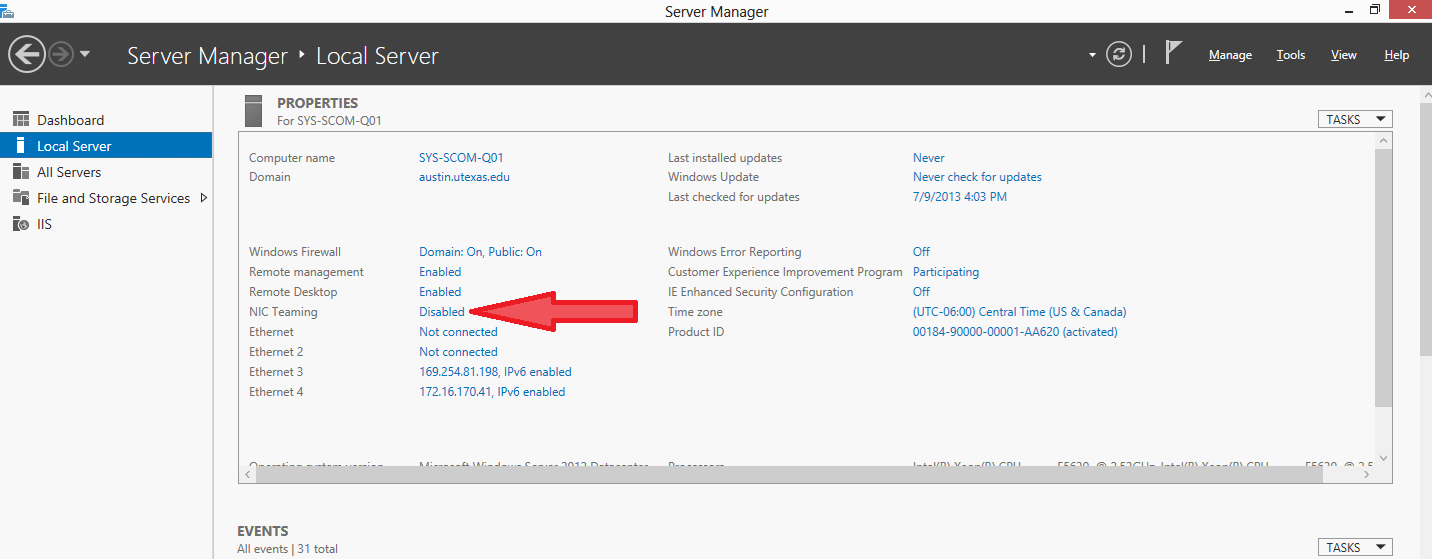
Task: Open the Properties TASKS dropdown
Action: [1354, 119]
